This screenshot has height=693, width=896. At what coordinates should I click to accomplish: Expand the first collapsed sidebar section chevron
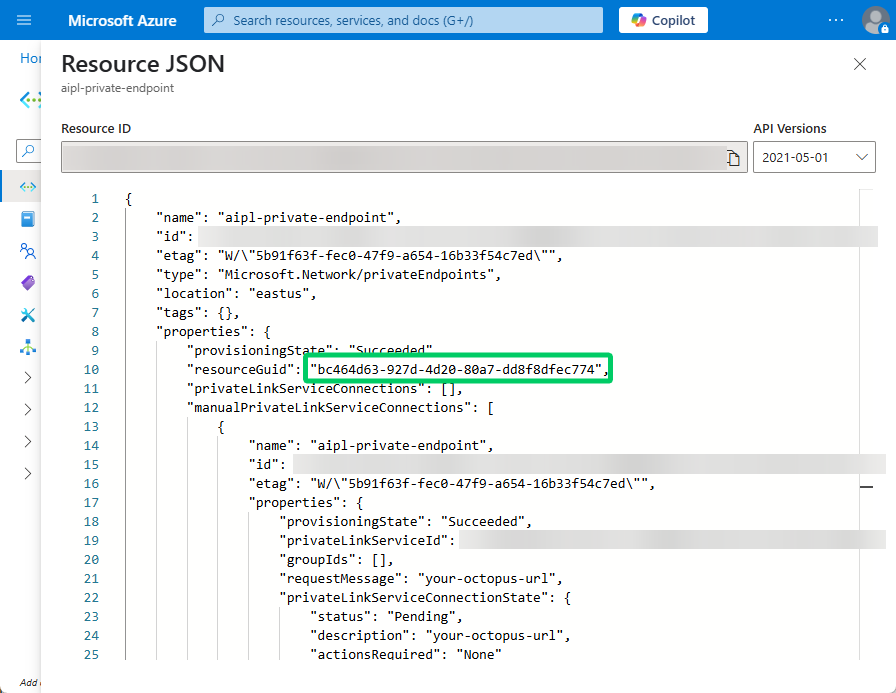(27, 378)
